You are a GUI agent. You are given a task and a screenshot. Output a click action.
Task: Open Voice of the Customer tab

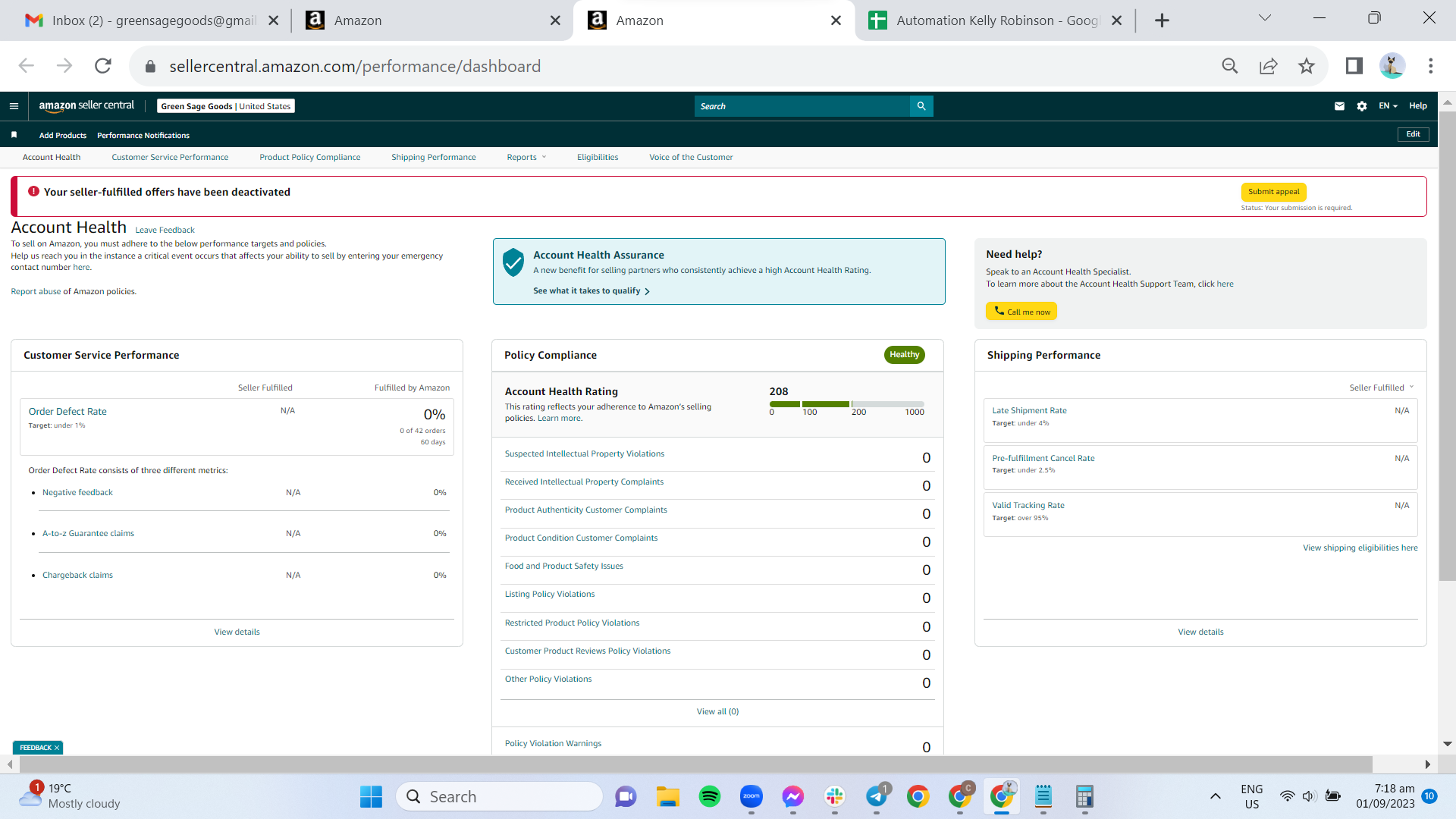click(x=691, y=158)
